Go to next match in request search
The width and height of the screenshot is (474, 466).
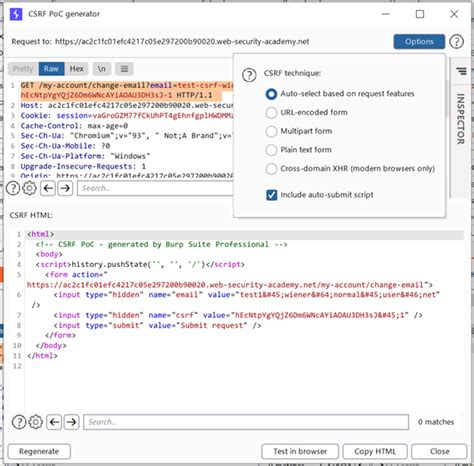point(65,188)
